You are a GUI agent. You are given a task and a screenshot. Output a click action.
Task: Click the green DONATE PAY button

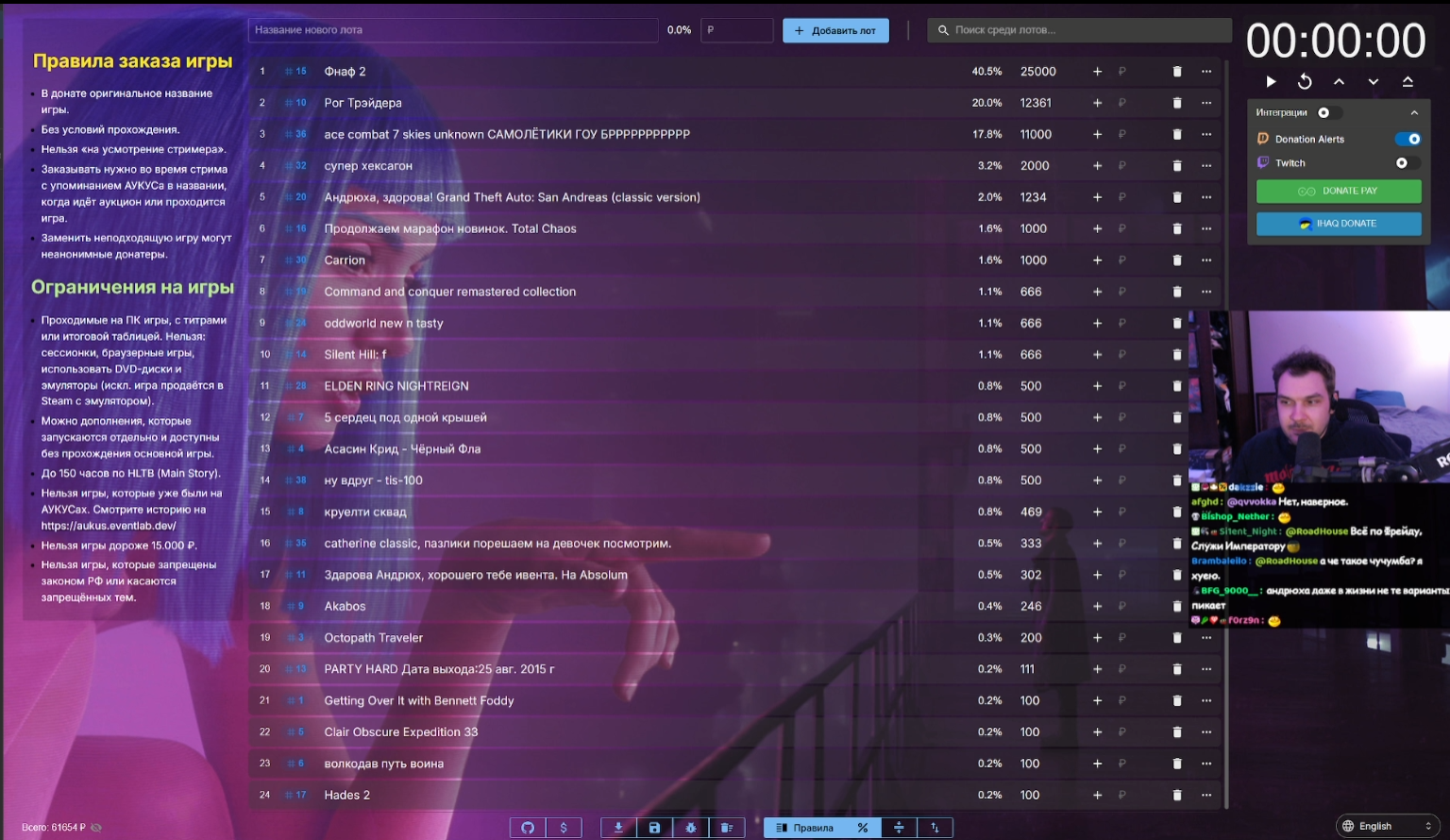click(x=1339, y=191)
